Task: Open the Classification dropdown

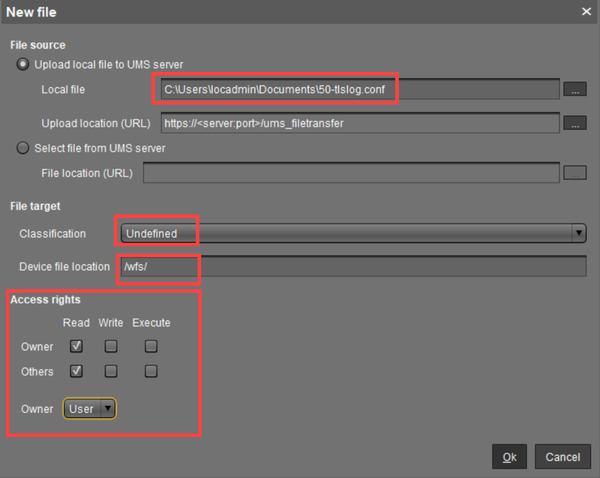Action: click(x=350, y=233)
